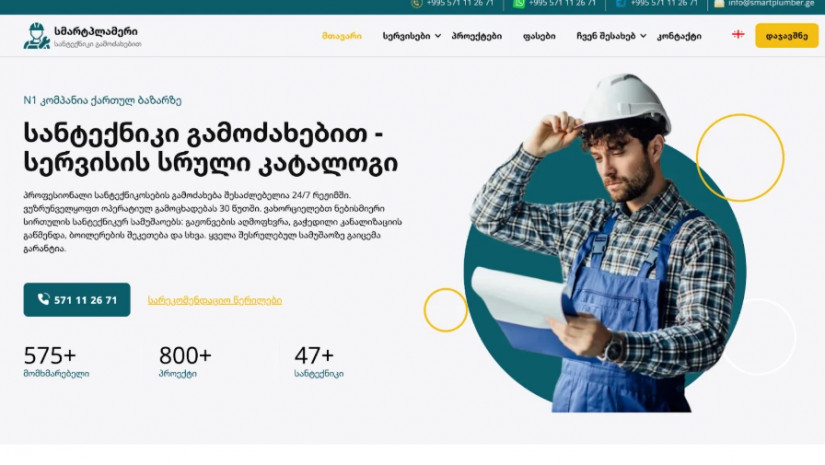Click the სმარტპლამერი plumber logo icon

(36, 36)
